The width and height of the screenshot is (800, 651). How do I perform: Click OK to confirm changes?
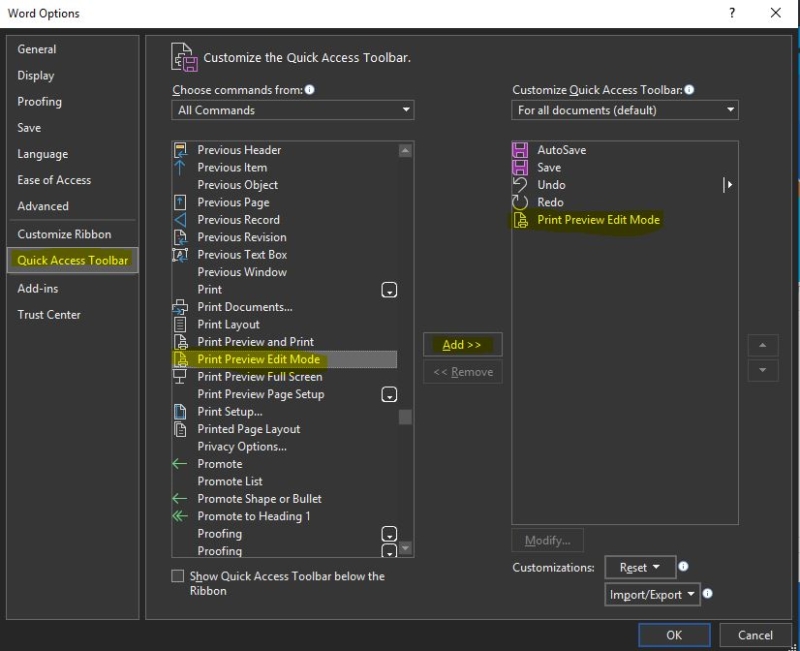[x=674, y=635]
